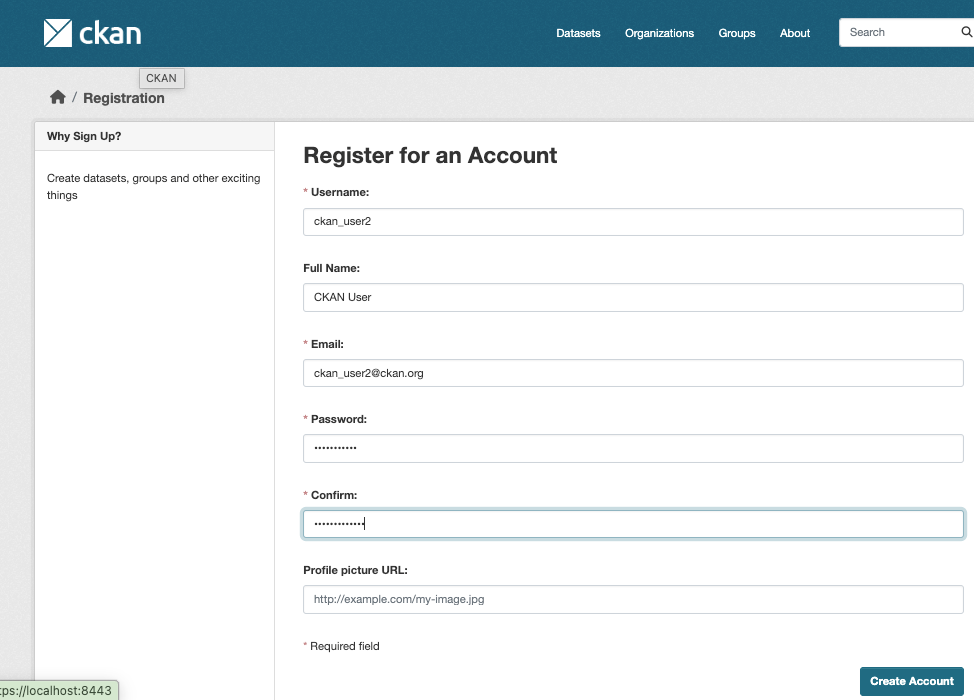The image size is (974, 700).
Task: Open the Organizations menu item
Action: (x=659, y=34)
